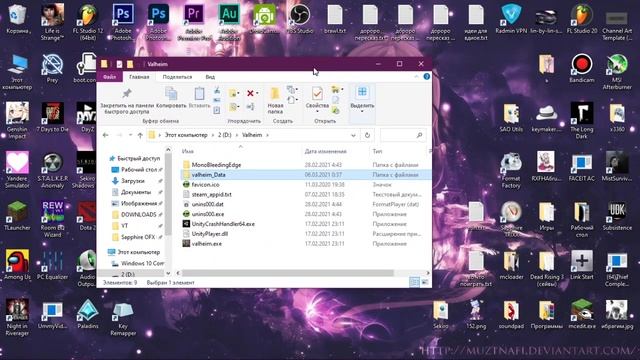Select Genshin Impact desktop icon
This screenshot has width=640, height=360.
click(17, 121)
